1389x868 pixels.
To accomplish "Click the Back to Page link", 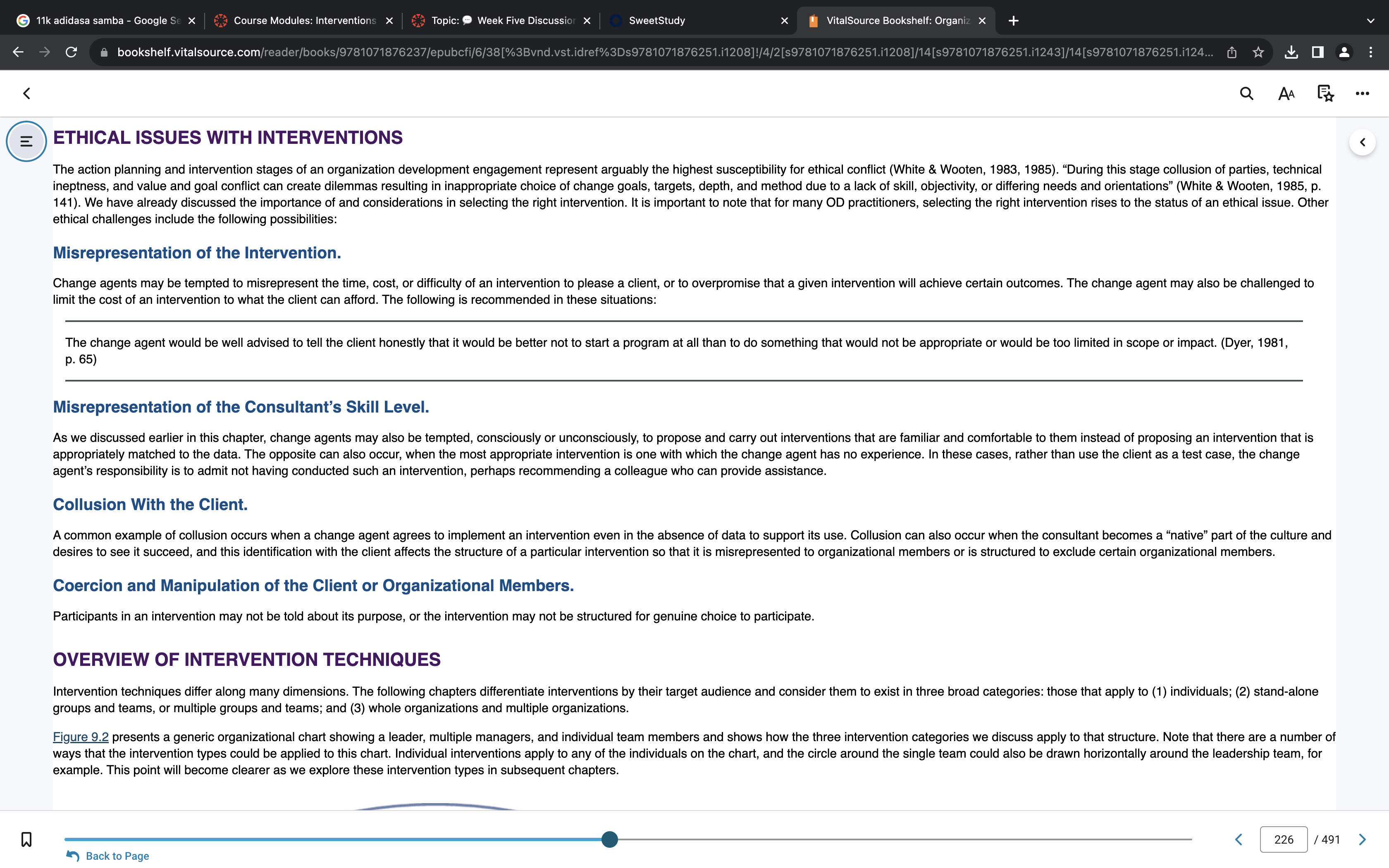I will [108, 856].
